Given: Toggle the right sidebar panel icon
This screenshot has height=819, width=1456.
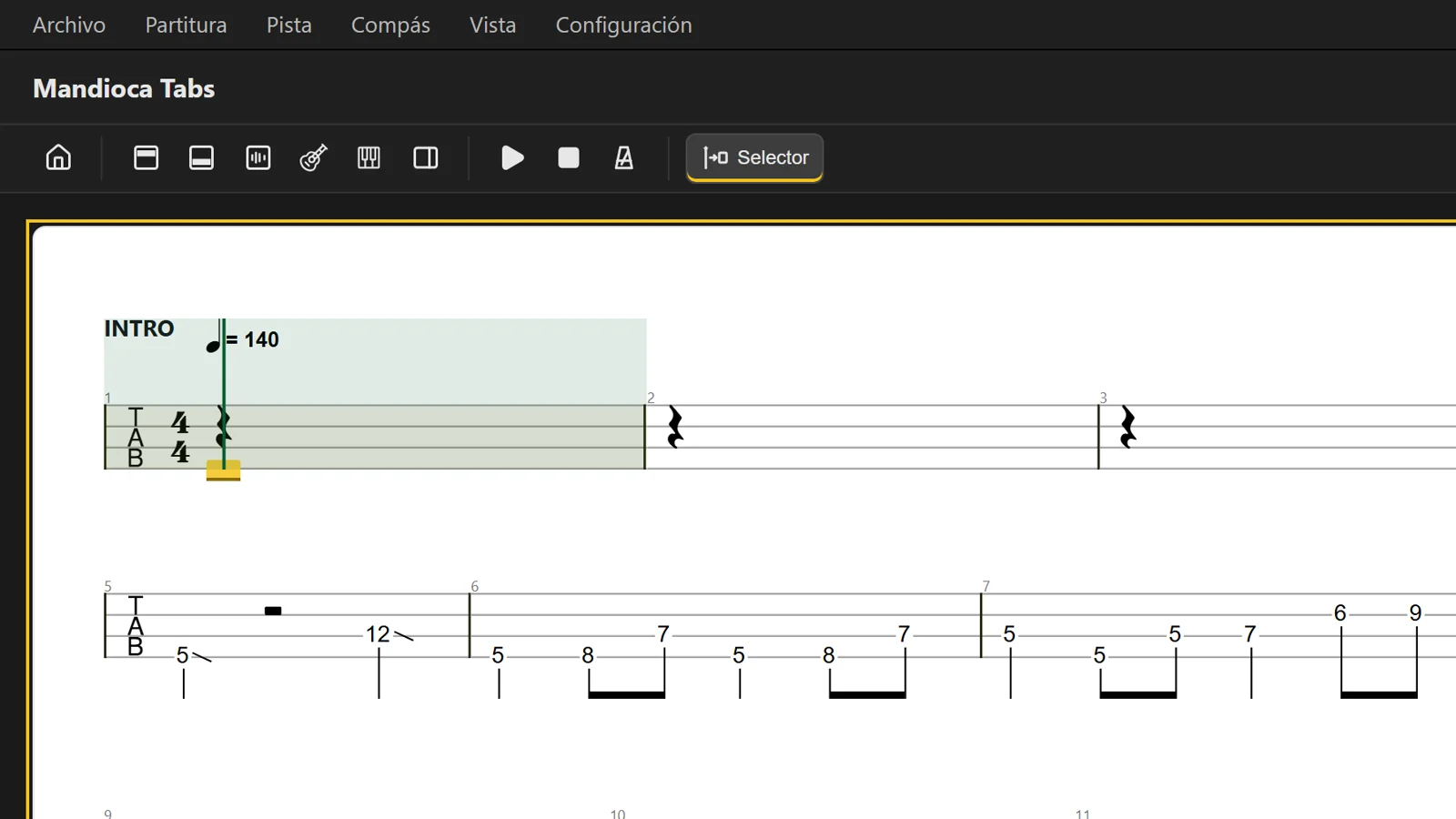Looking at the screenshot, I should coord(426,157).
